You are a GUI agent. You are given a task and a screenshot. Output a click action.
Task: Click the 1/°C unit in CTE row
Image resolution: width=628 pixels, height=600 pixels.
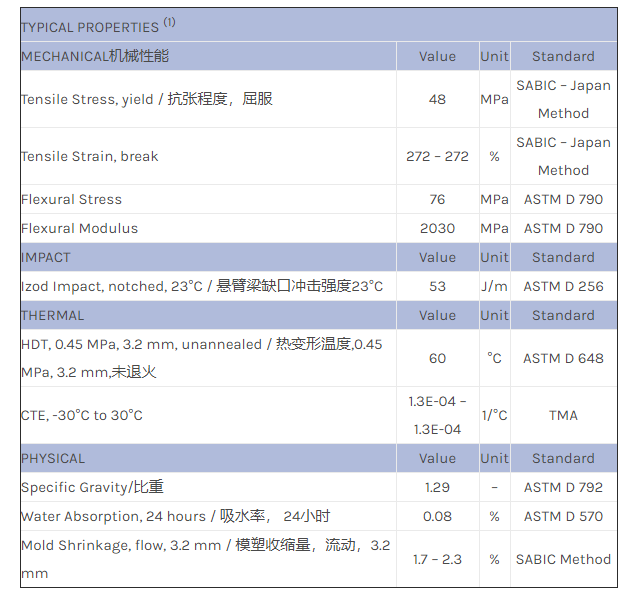pos(494,415)
